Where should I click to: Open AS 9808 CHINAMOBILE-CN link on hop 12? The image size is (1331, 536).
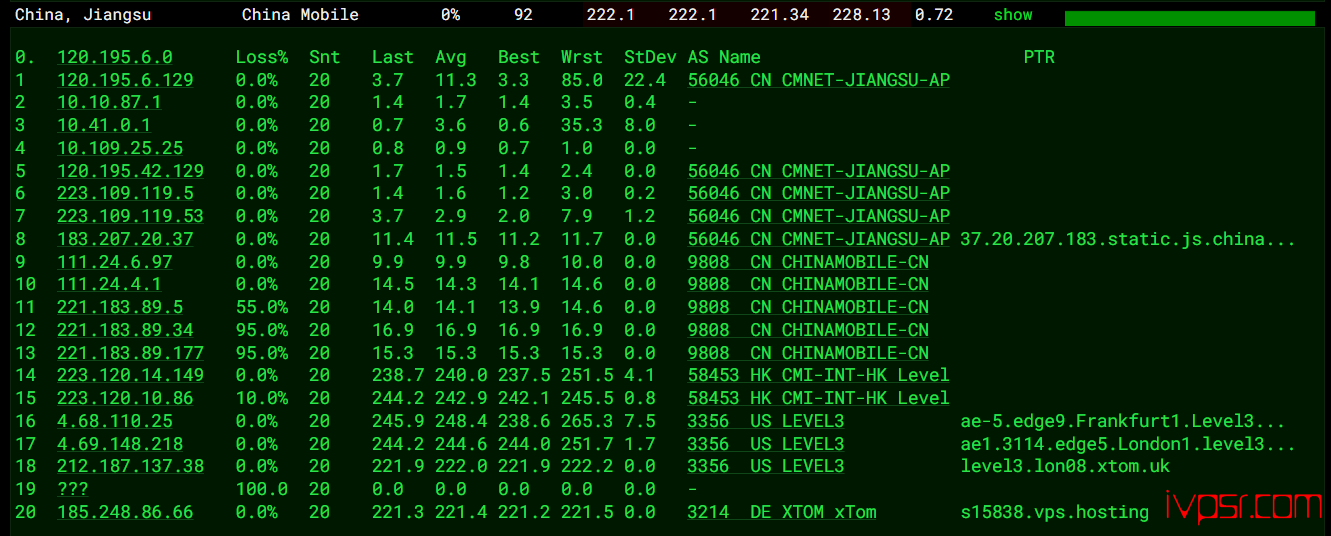pos(808,330)
